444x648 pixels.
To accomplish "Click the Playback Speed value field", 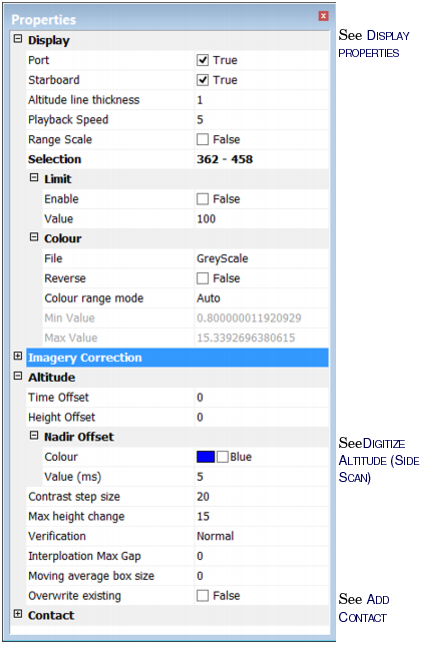I will (x=261, y=120).
